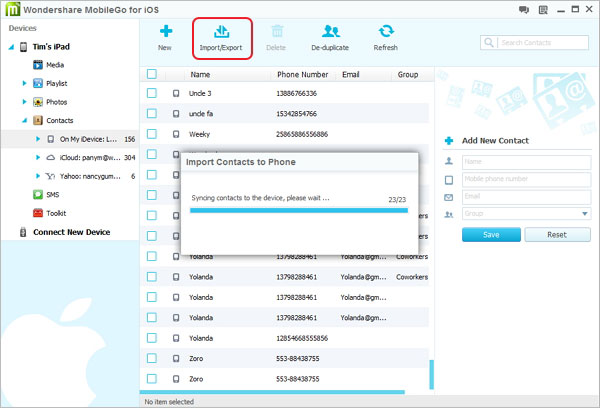This screenshot has height=408, width=600.
Task: Focus the Name input field
Action: pos(527,162)
